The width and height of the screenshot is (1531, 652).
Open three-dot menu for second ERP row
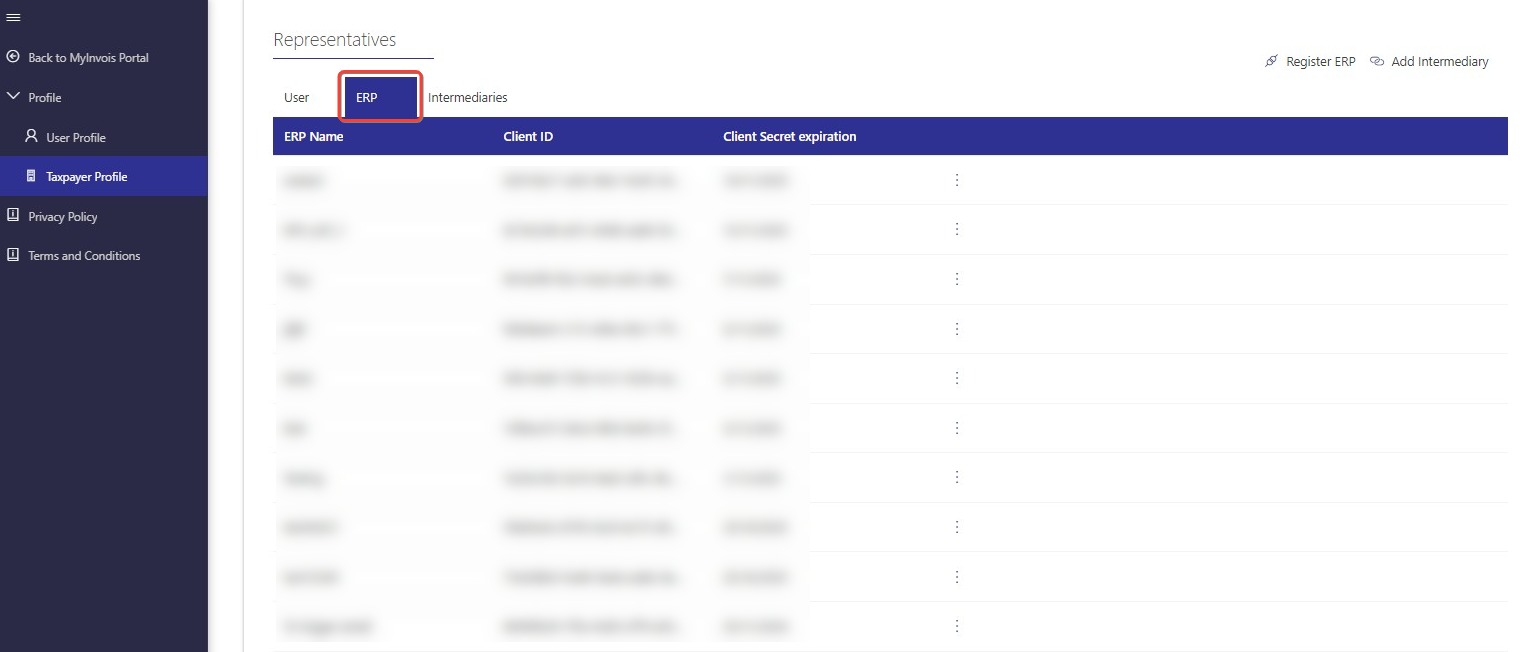956,229
